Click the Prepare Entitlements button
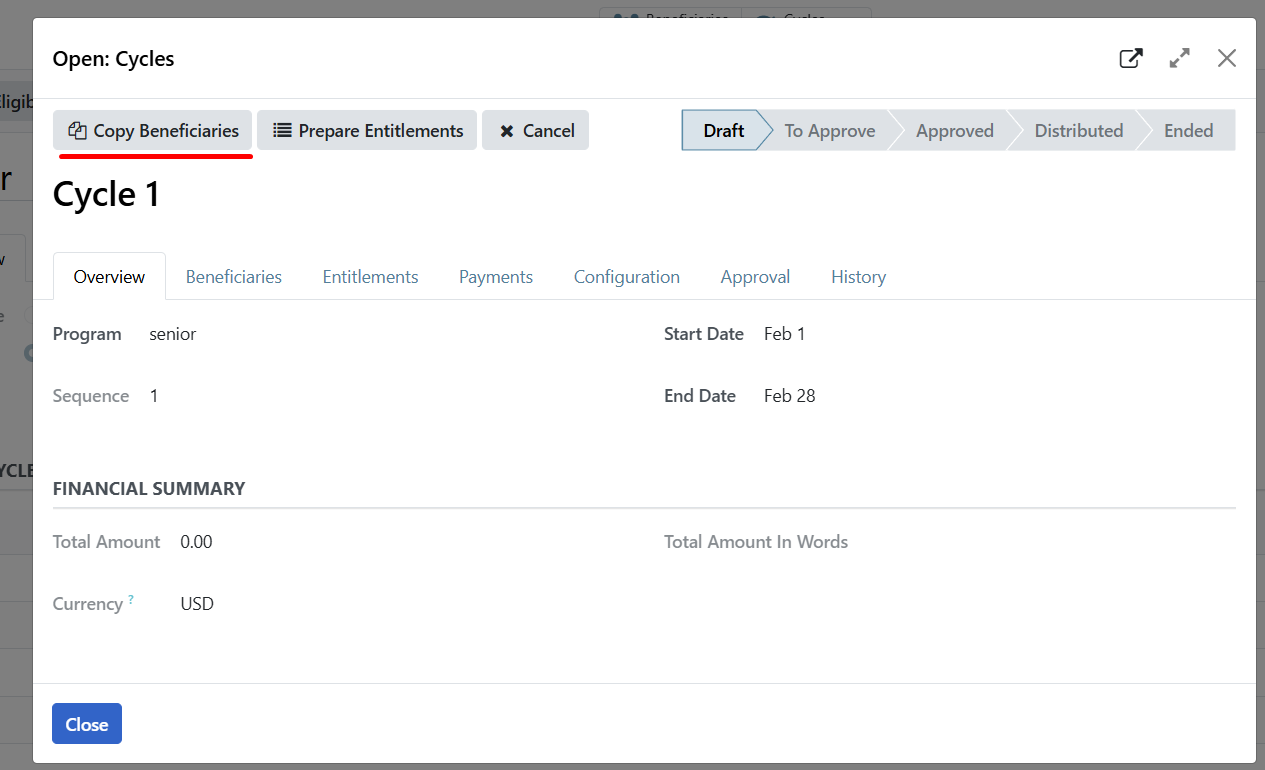The width and height of the screenshot is (1265, 770). [367, 131]
